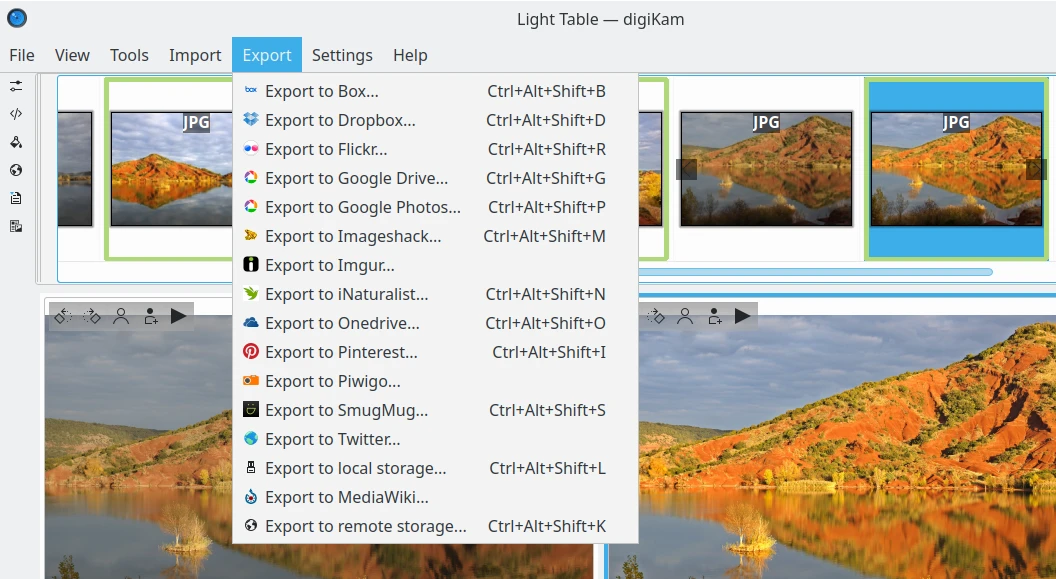This screenshot has width=1056, height=579.
Task: Rotate the left preview image left
Action: pyautogui.click(x=63, y=316)
